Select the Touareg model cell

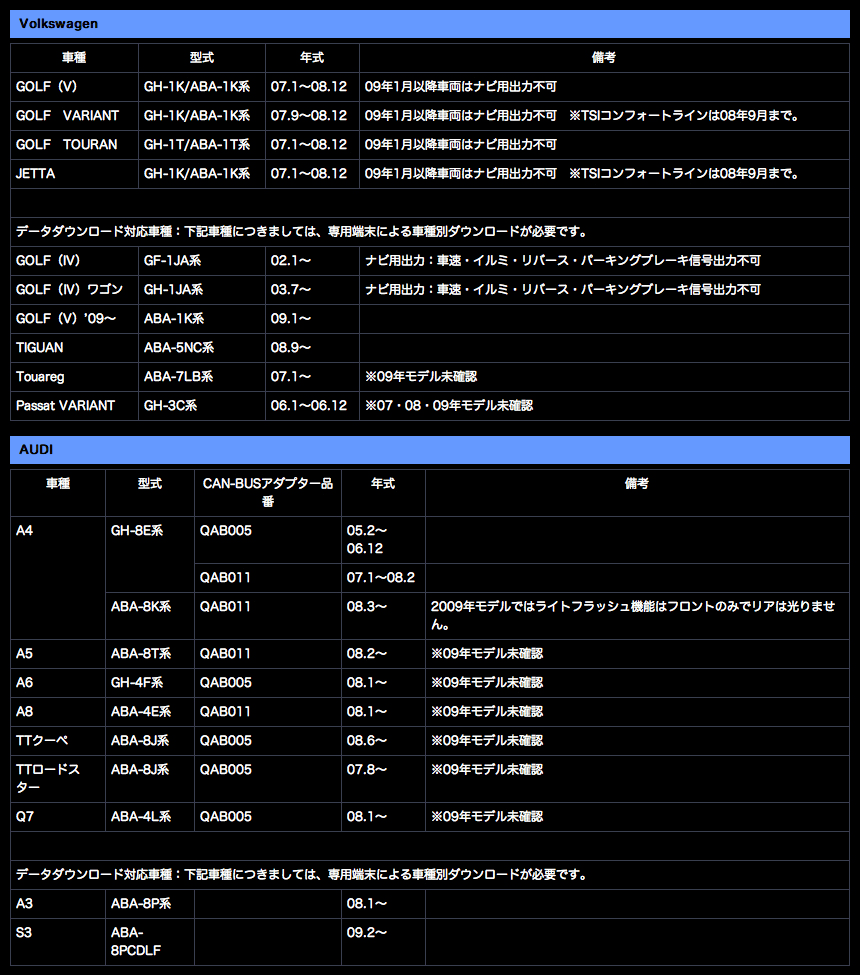(75, 377)
